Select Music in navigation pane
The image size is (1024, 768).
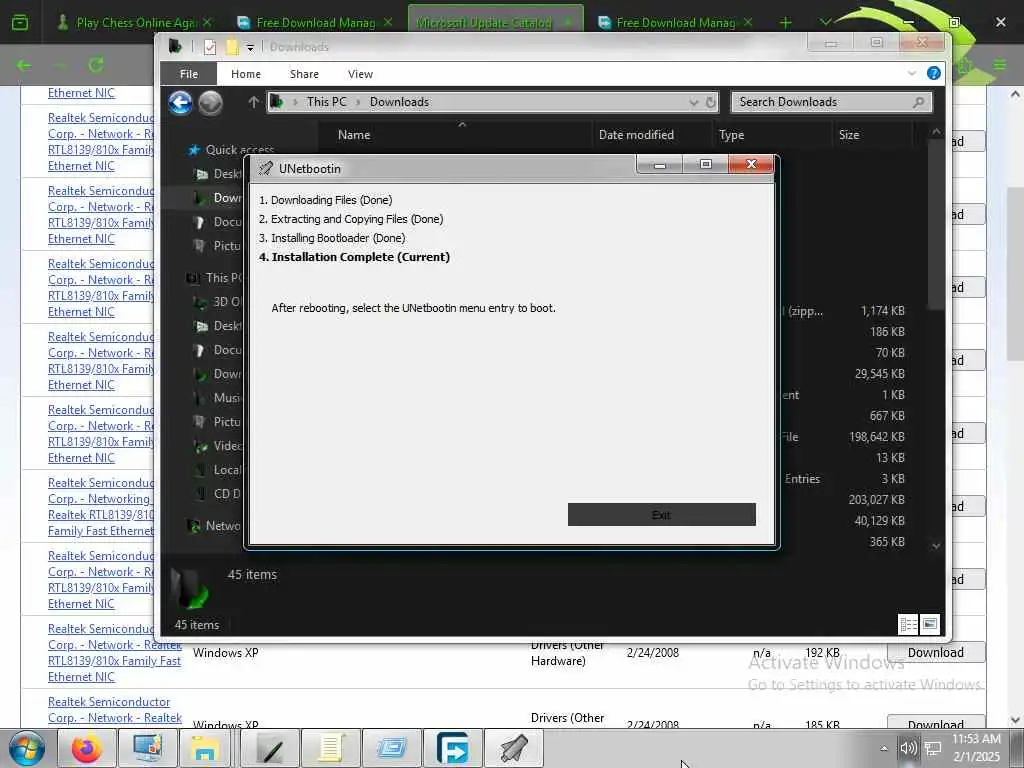(219, 398)
